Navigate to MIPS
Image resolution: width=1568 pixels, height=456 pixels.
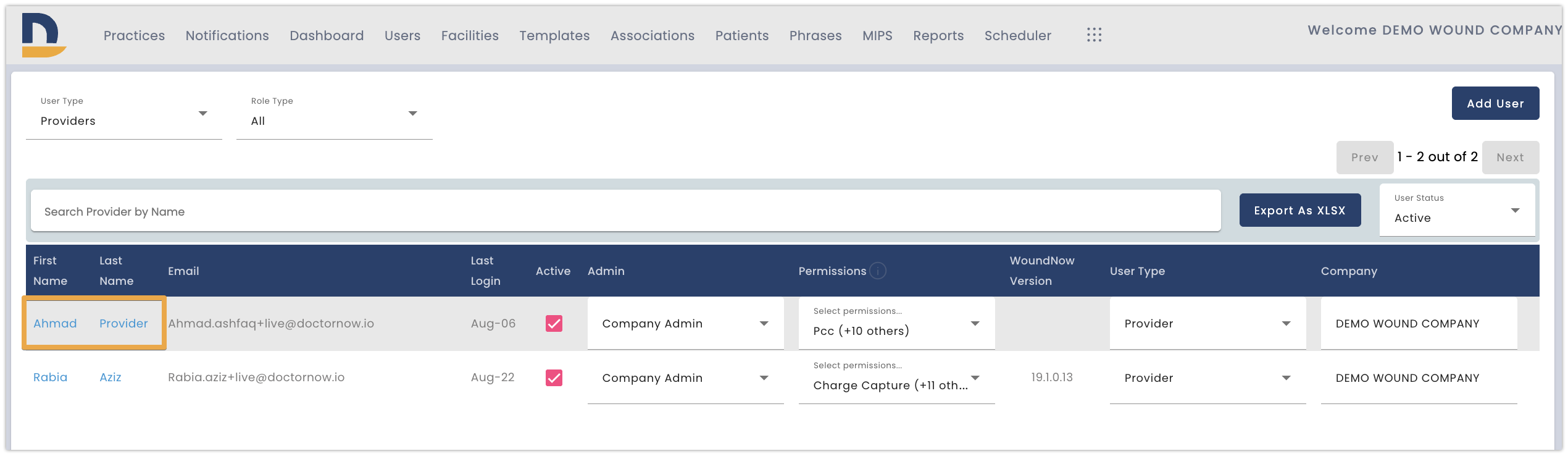point(877,36)
